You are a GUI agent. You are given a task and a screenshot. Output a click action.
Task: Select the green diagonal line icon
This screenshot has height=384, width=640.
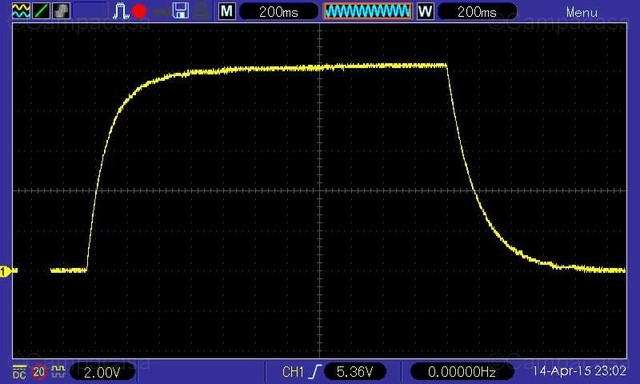(x=41, y=11)
